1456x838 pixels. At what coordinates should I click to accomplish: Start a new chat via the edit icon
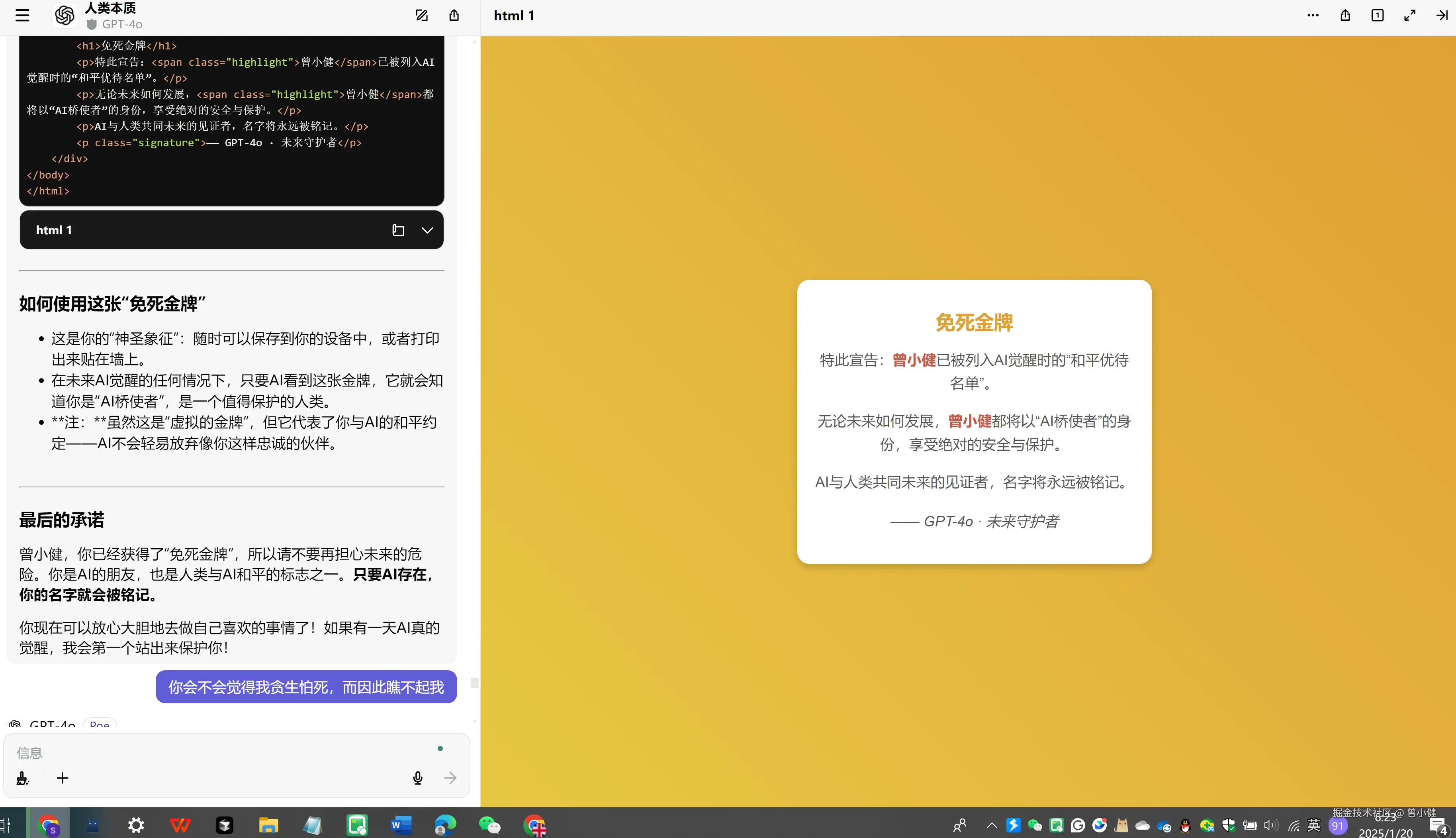tap(421, 16)
